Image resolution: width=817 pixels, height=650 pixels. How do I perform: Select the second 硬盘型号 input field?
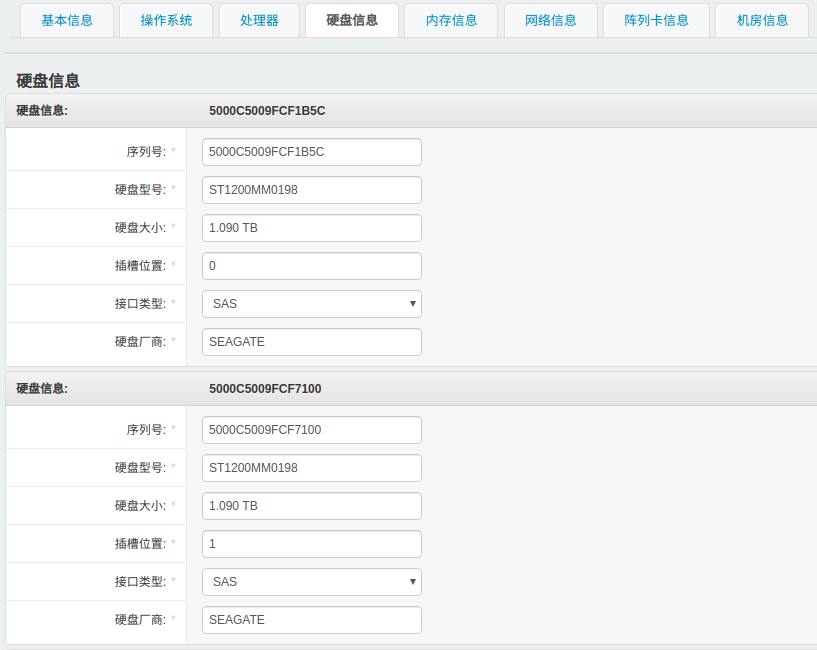(310, 467)
